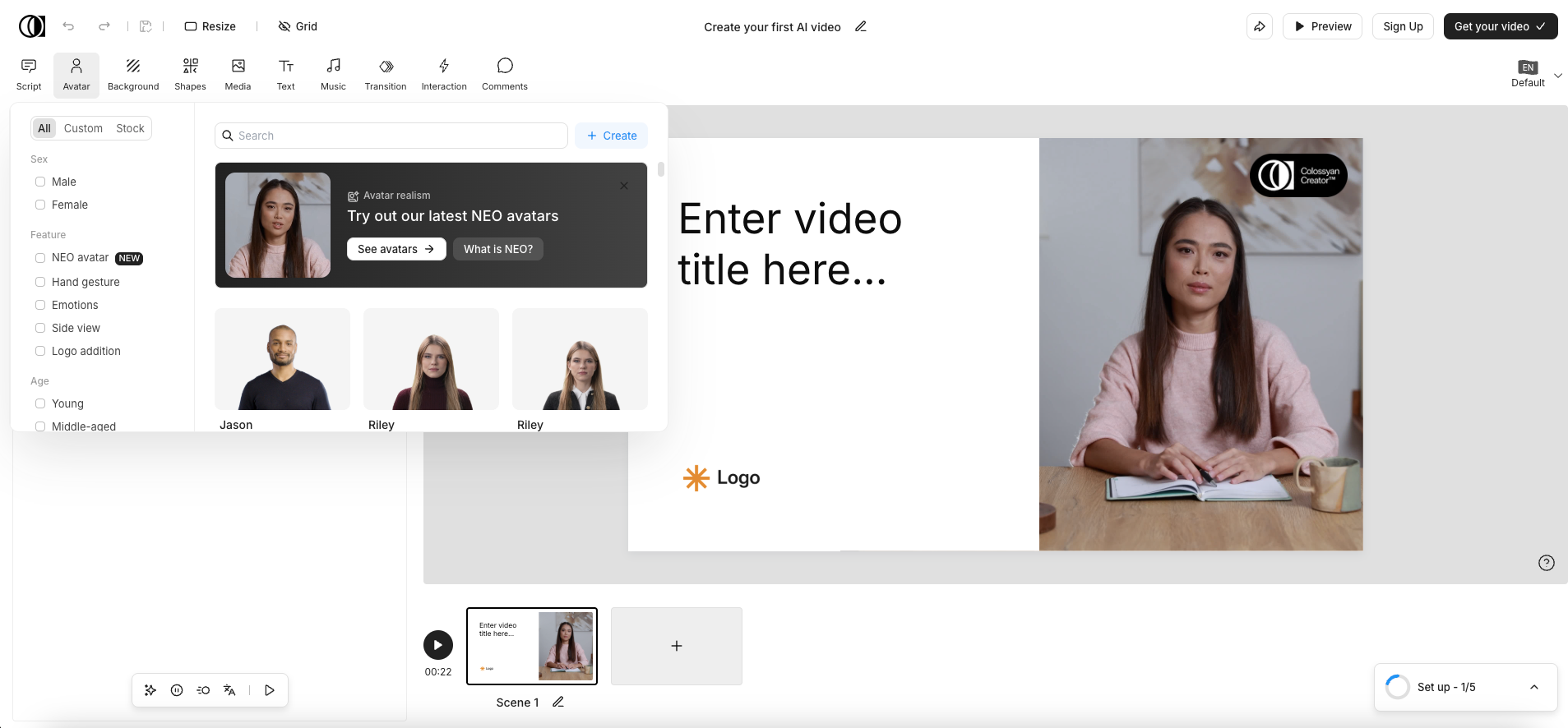Redo the last undone action
Viewport: 1568px width, 728px height.
point(104,26)
